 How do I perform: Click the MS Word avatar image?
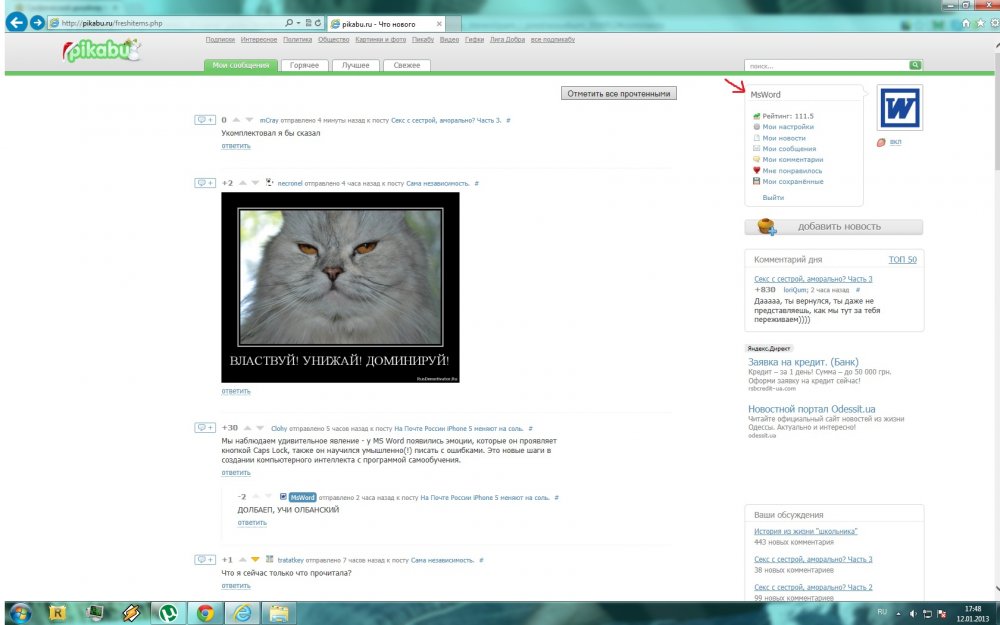click(899, 107)
